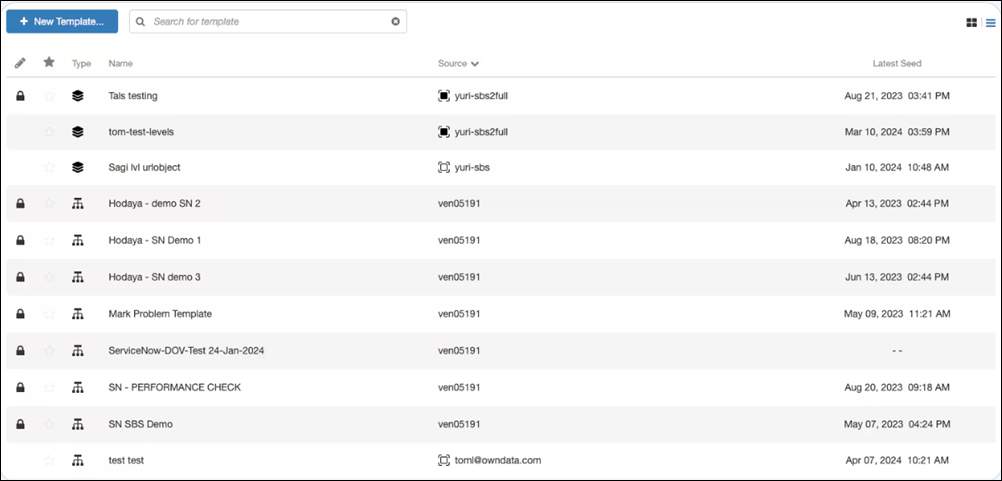Click the toml@owndata.com source text
Viewport: 1002px width, 481px height.
pos(498,460)
